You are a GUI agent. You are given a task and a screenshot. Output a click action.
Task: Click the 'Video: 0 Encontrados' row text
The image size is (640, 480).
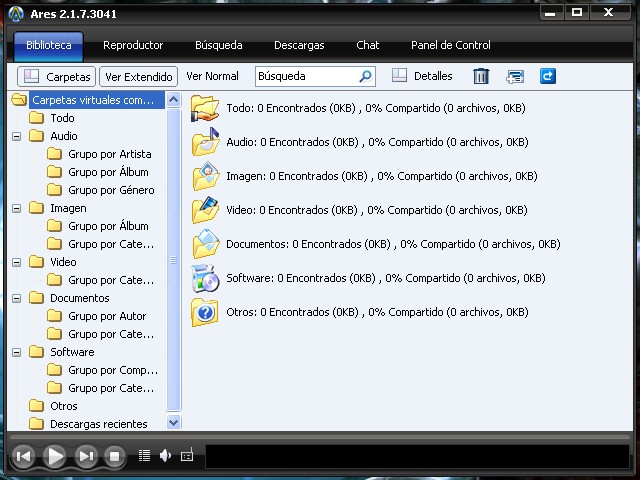point(377,210)
